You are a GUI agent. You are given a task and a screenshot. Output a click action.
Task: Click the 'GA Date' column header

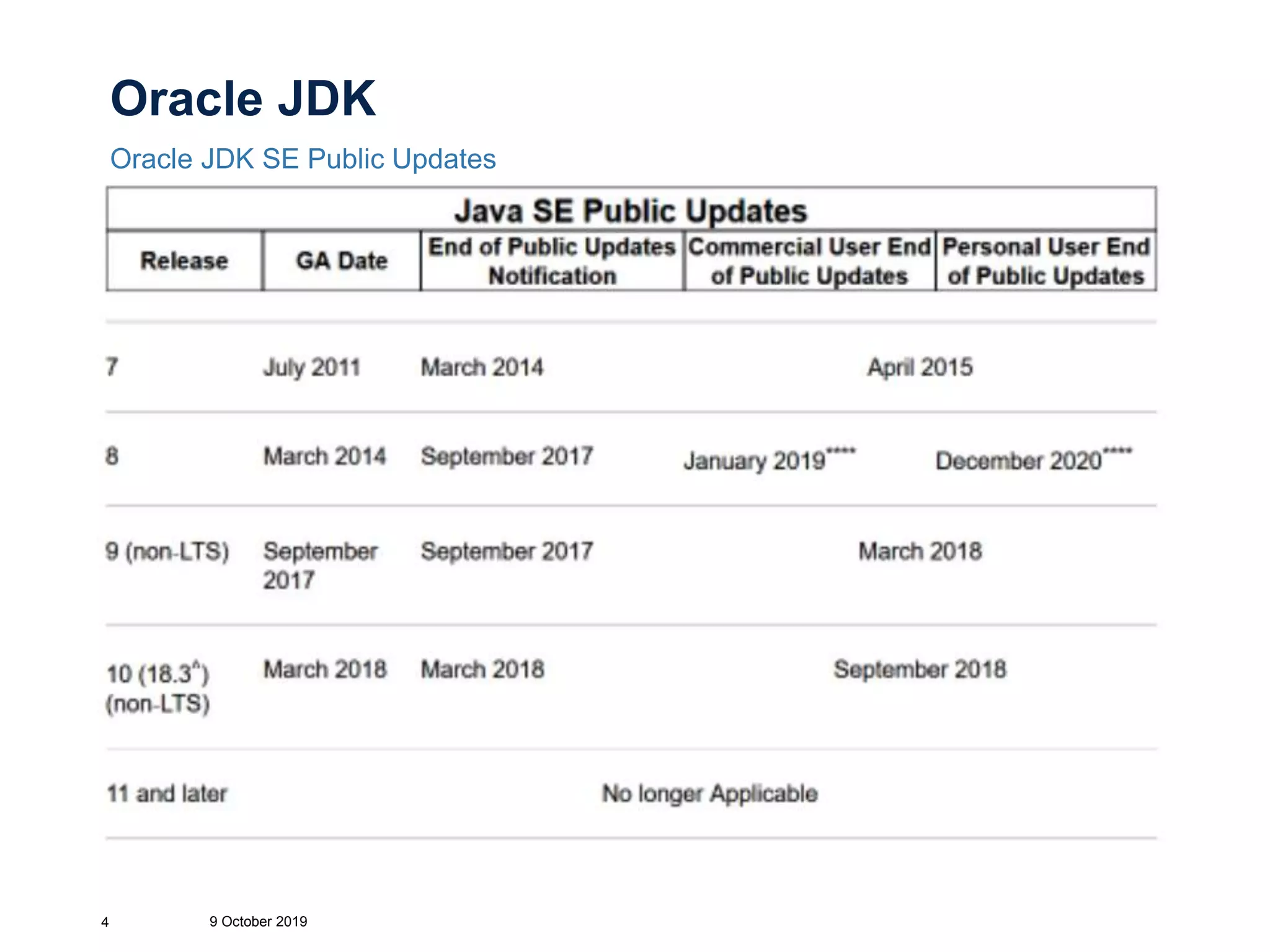tap(342, 260)
